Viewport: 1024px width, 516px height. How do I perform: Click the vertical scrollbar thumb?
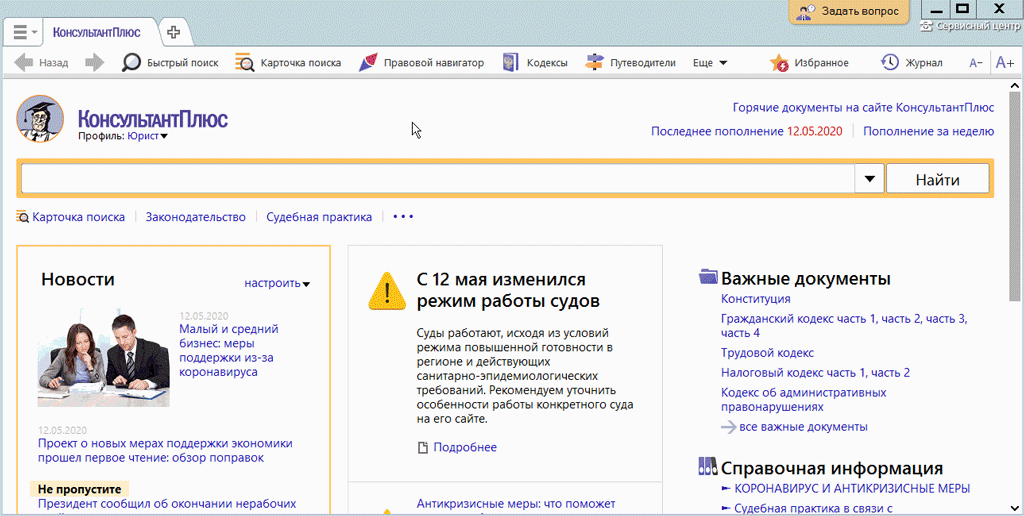tap(1015, 195)
